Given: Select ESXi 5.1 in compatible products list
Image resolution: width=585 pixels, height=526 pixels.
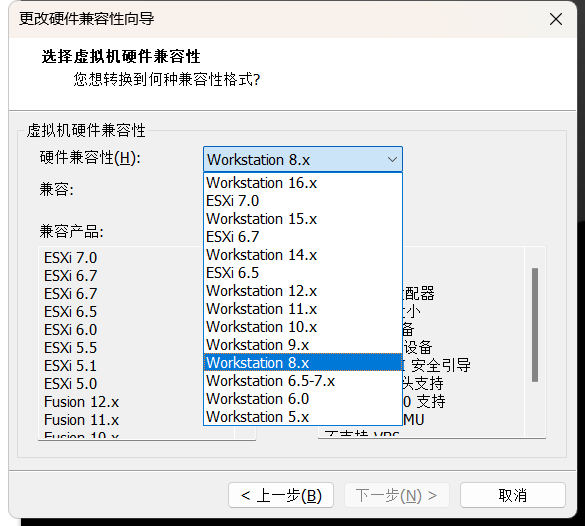Looking at the screenshot, I should tap(71, 366).
